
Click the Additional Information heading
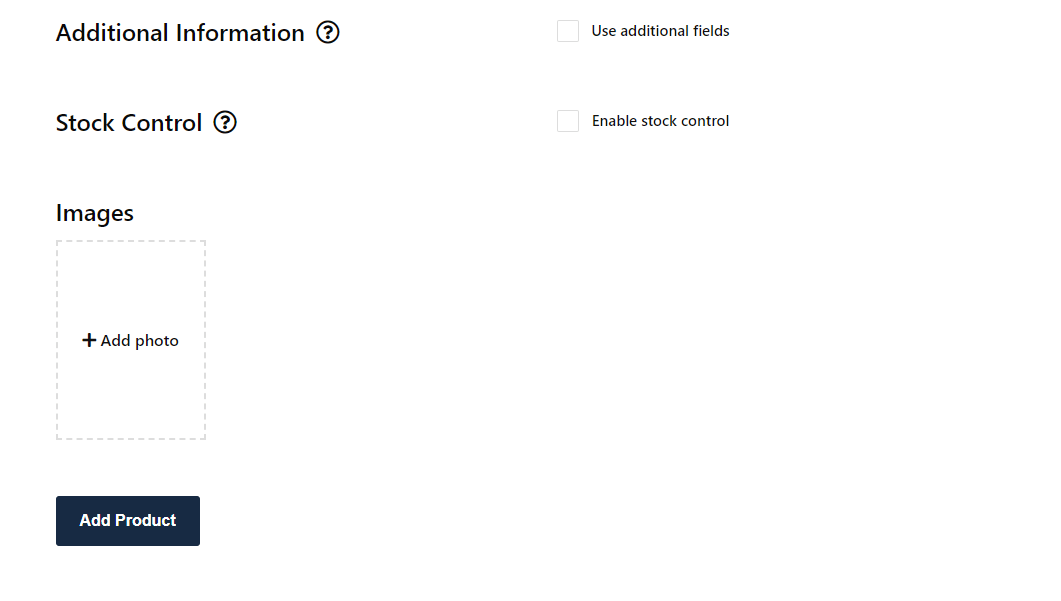pyautogui.click(x=180, y=32)
